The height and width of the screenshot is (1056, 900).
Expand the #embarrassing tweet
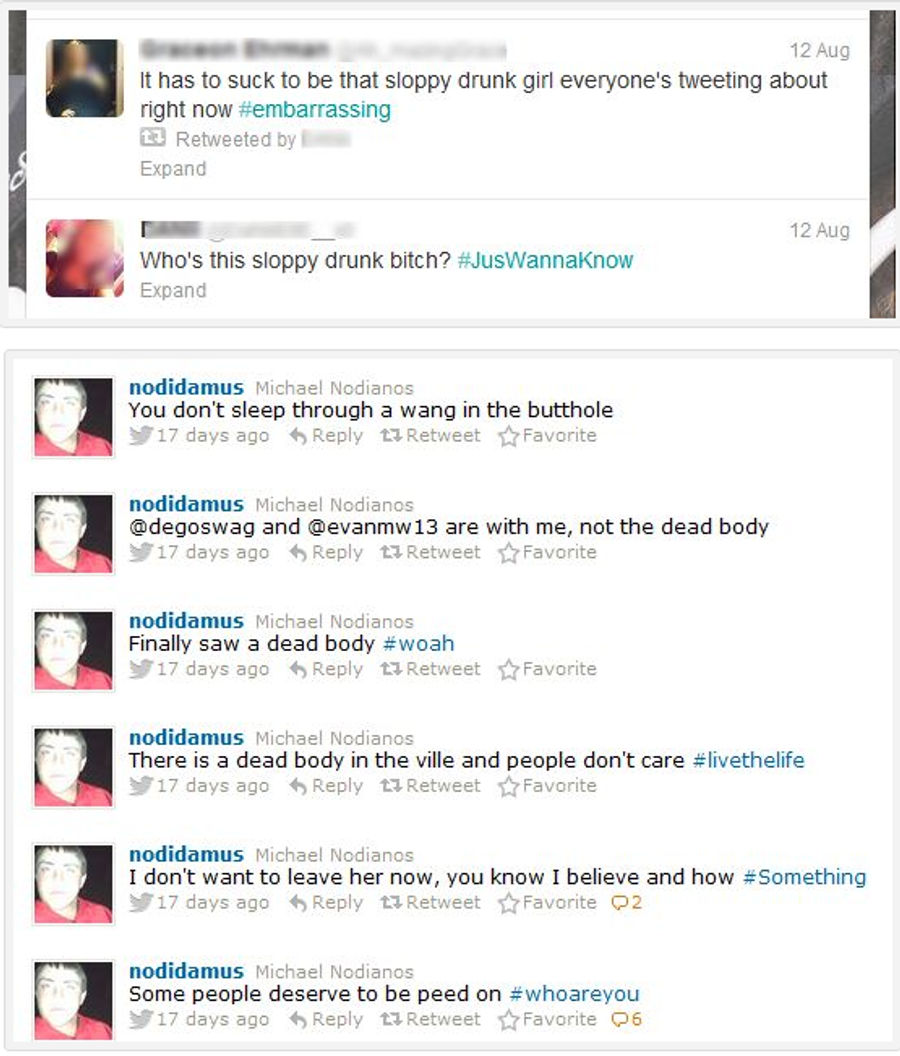[x=173, y=168]
